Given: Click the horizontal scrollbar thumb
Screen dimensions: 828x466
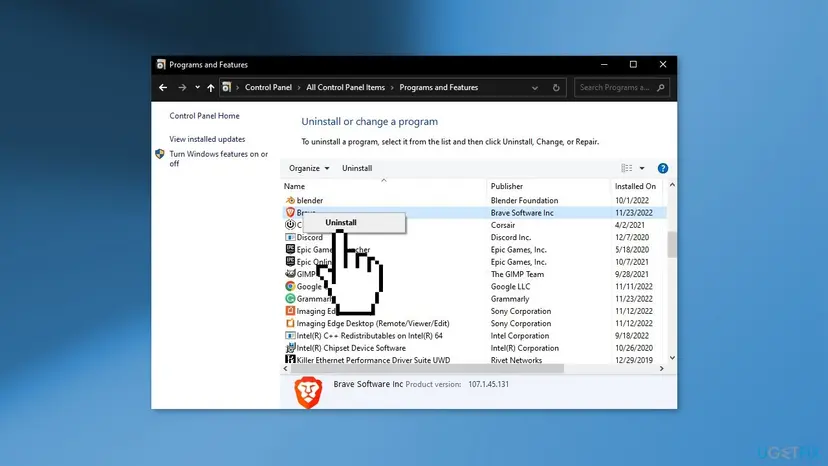Looking at the screenshot, I should [427, 368].
